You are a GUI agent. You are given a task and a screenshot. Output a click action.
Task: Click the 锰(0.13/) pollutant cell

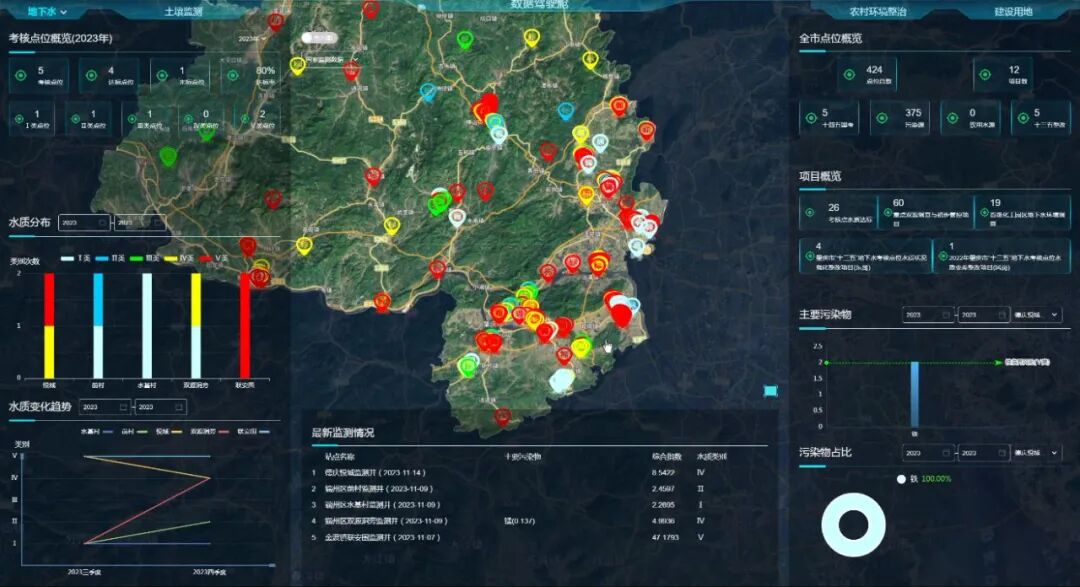pyautogui.click(x=519, y=521)
